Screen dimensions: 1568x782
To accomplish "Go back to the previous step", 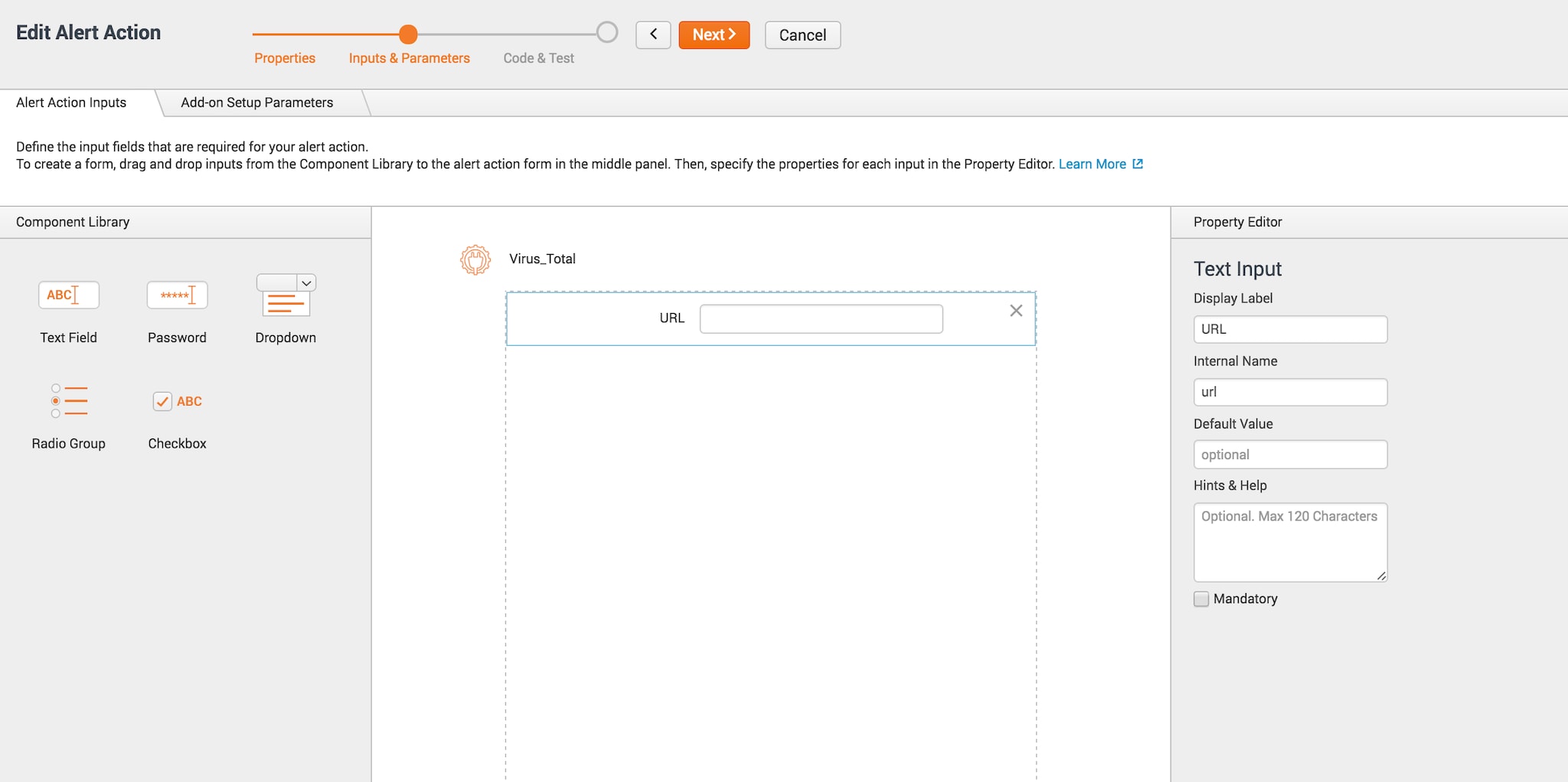I will (653, 34).
